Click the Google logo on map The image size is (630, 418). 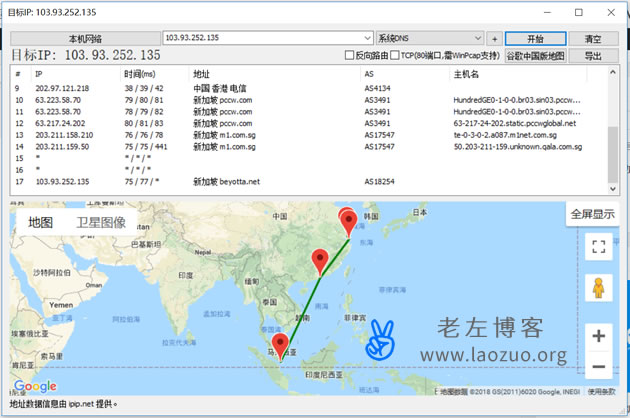click(35, 387)
